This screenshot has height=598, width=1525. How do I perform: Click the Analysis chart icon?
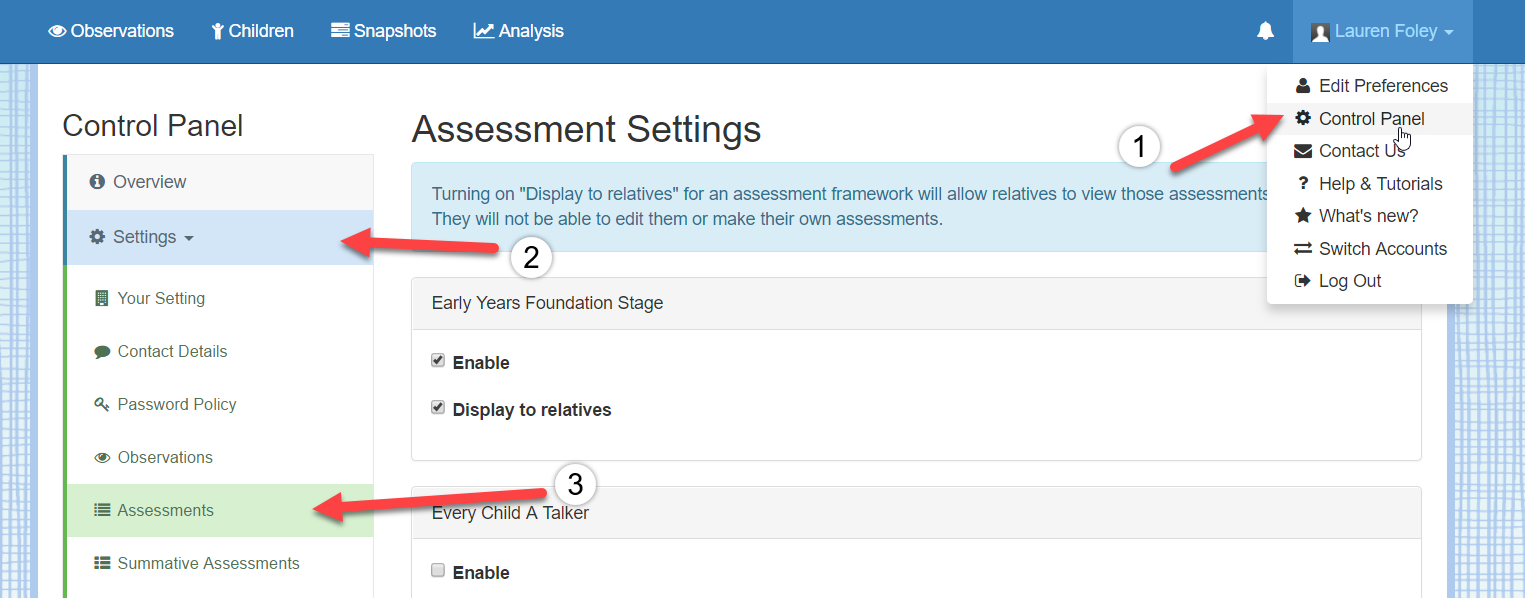click(x=484, y=31)
